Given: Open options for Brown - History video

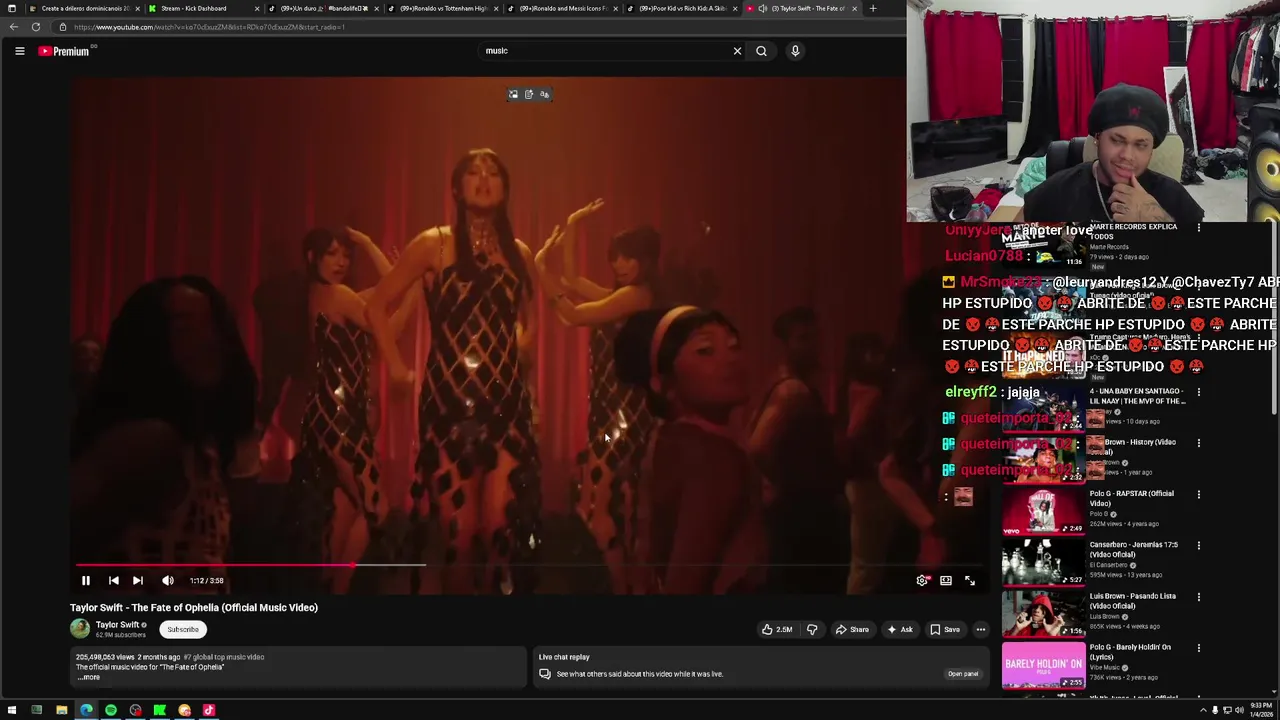Looking at the screenshot, I should pyautogui.click(x=1199, y=443).
